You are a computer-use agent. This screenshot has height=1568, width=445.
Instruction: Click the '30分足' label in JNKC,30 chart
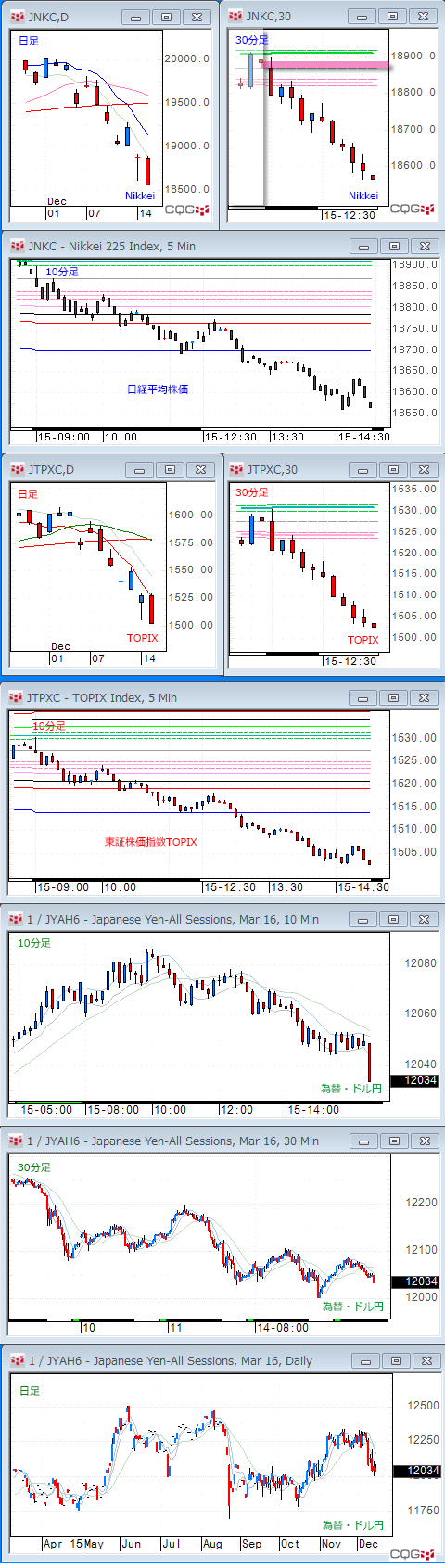click(x=252, y=40)
